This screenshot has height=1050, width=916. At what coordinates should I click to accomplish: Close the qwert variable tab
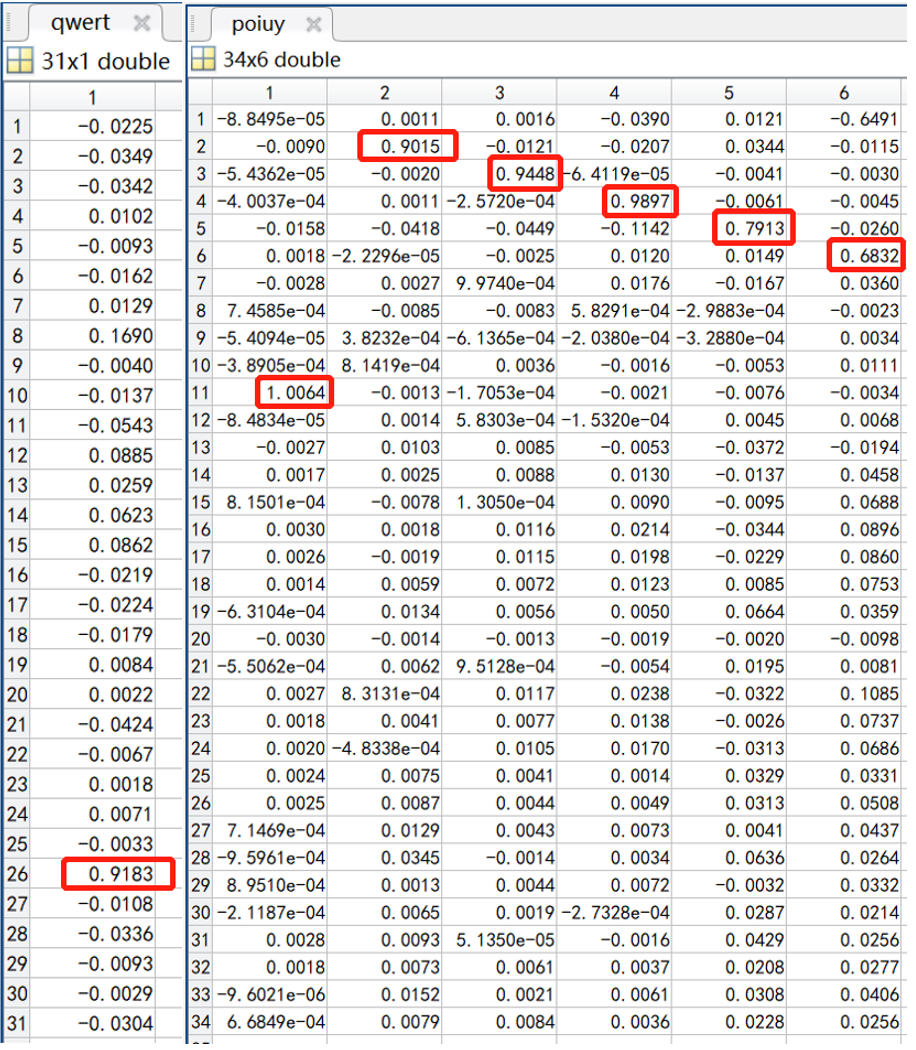coord(142,23)
